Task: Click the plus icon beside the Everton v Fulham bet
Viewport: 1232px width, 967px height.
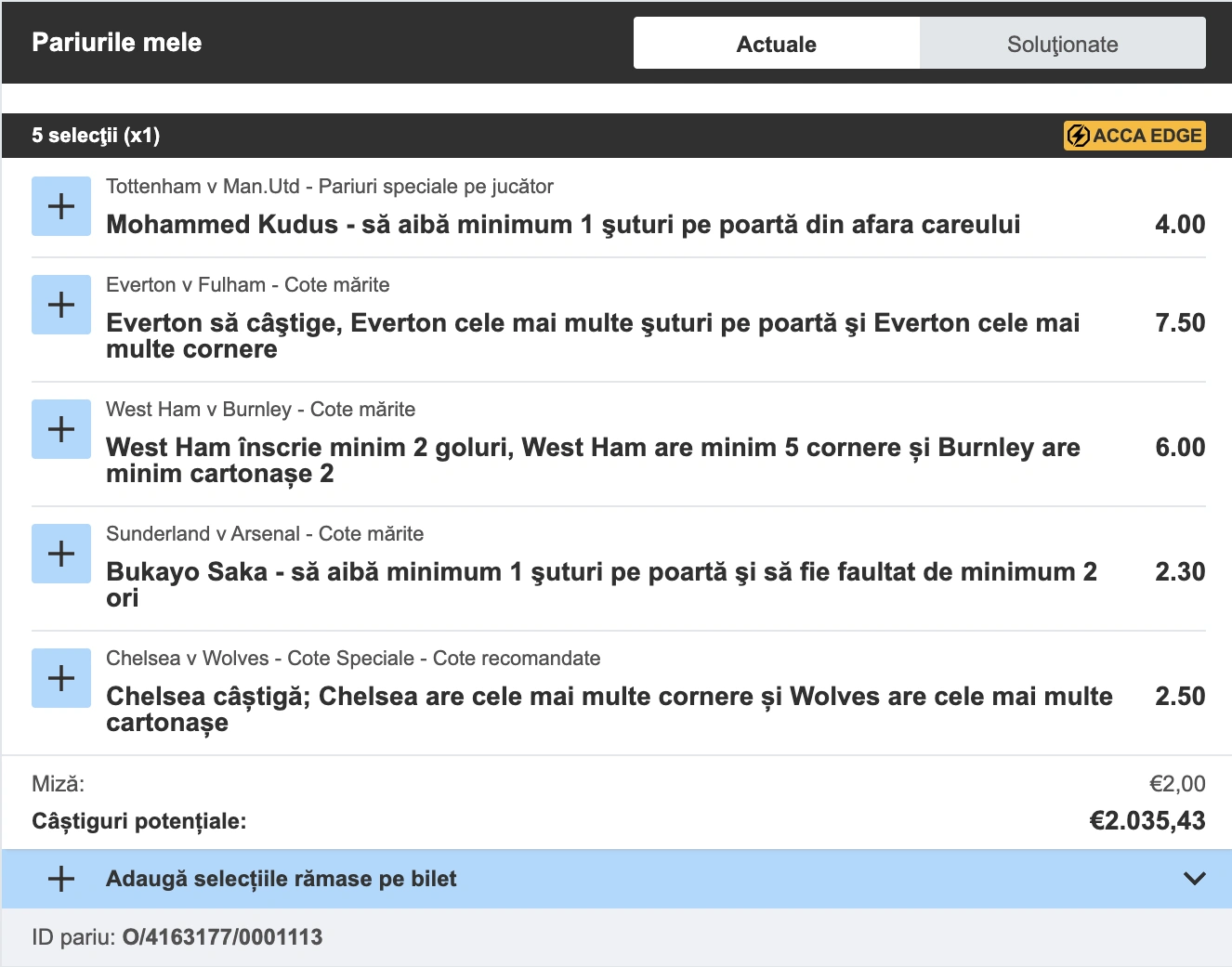Action: click(x=60, y=304)
